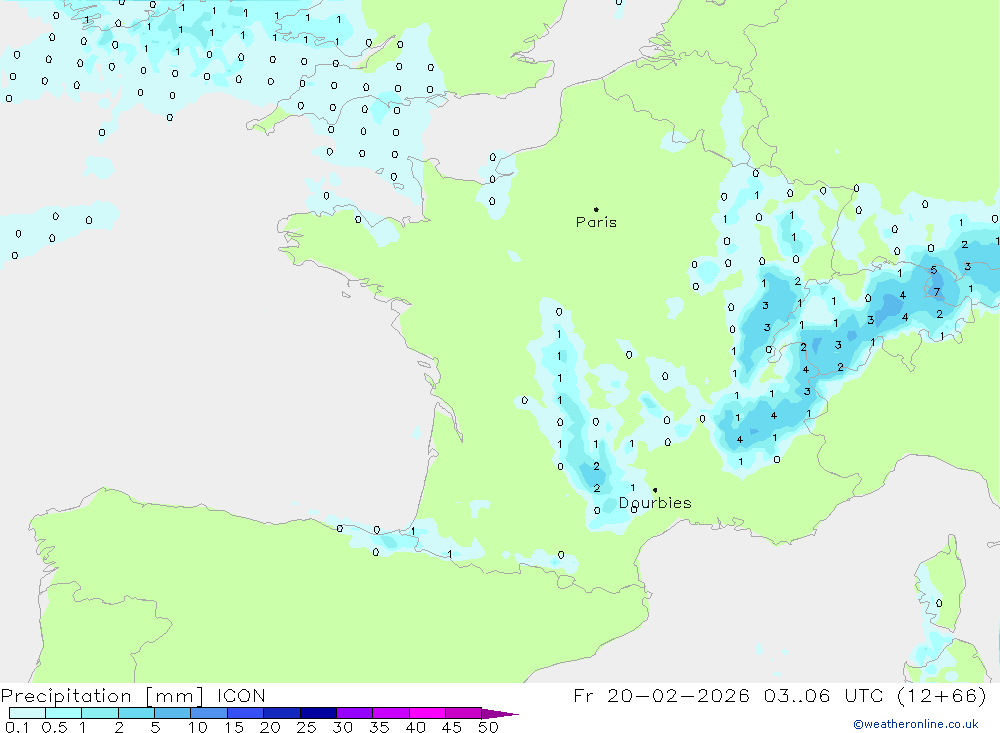Select the 15–20 mm legend color swatch

point(246,713)
